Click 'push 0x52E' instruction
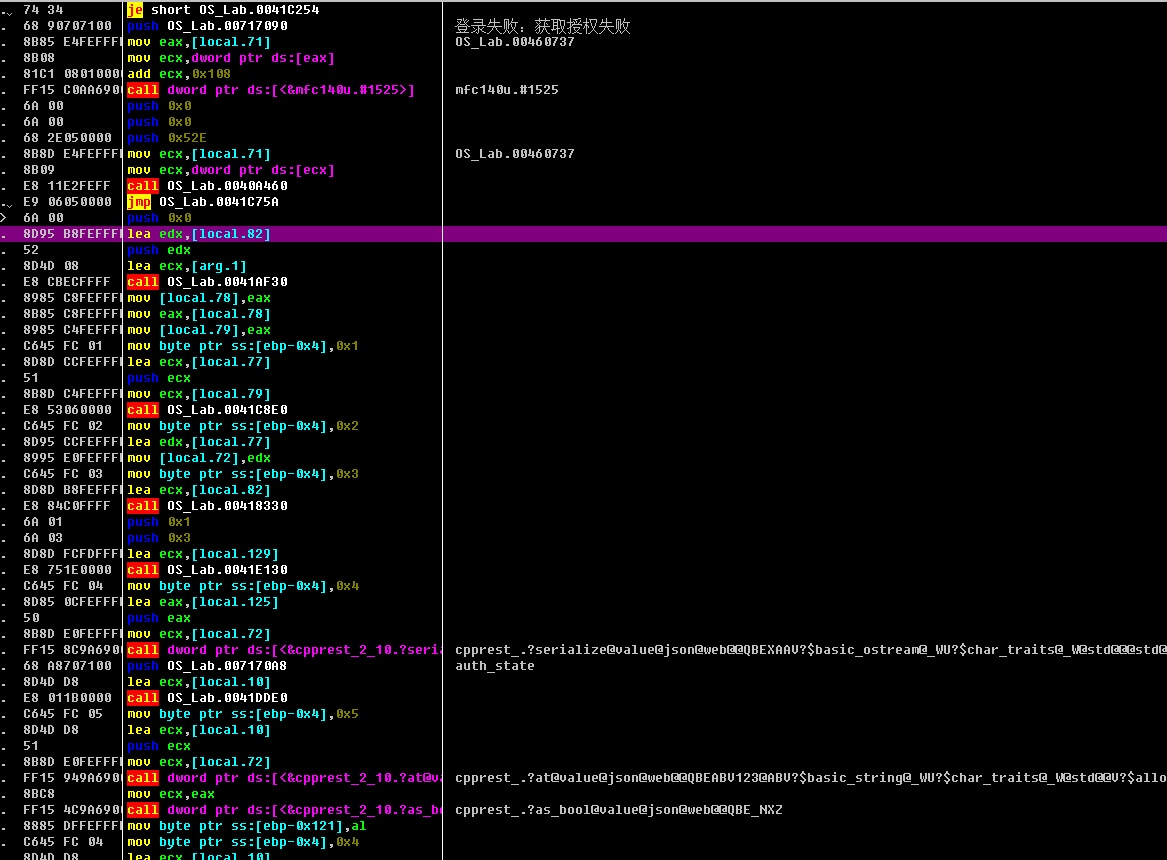This screenshot has height=860, width=1167. point(167,138)
